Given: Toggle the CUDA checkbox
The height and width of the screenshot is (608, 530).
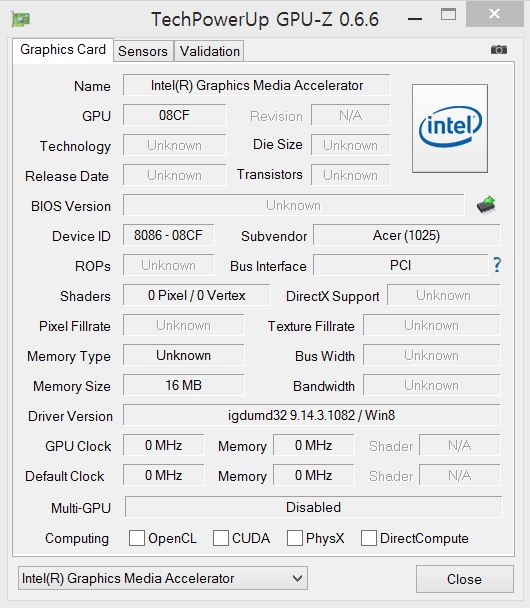Looking at the screenshot, I should [221, 538].
